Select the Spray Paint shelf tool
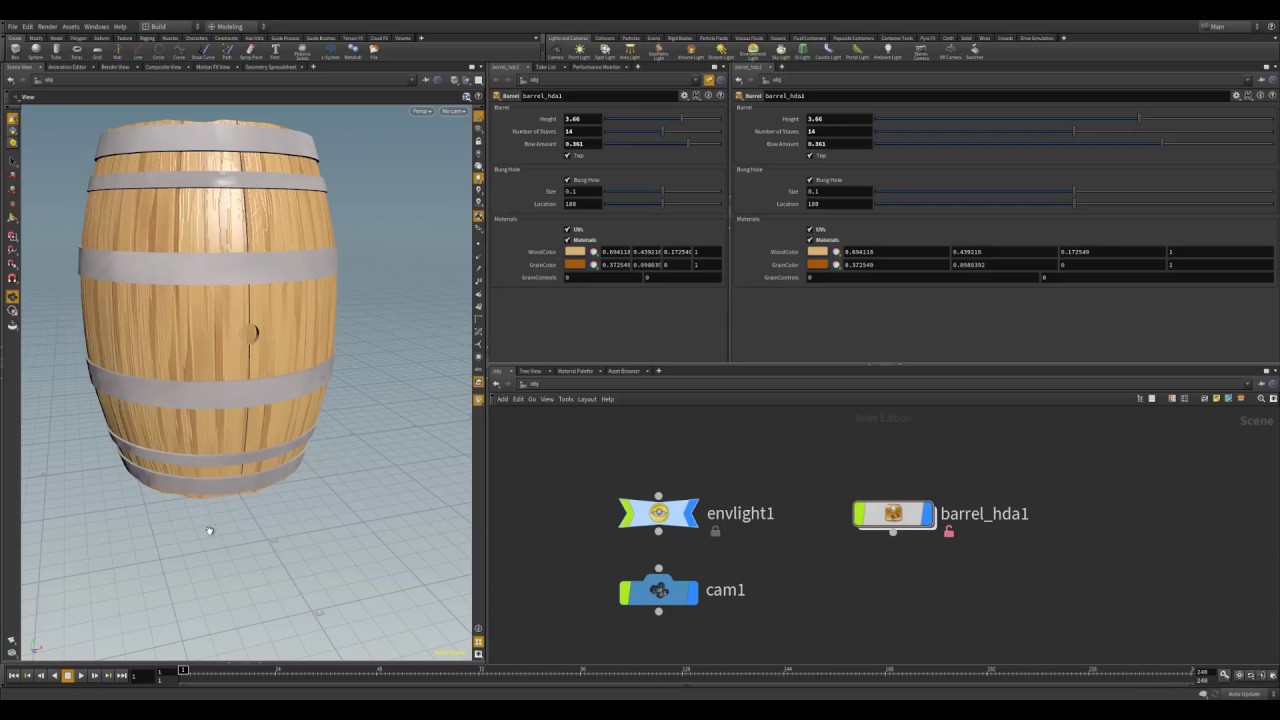 pos(251,50)
